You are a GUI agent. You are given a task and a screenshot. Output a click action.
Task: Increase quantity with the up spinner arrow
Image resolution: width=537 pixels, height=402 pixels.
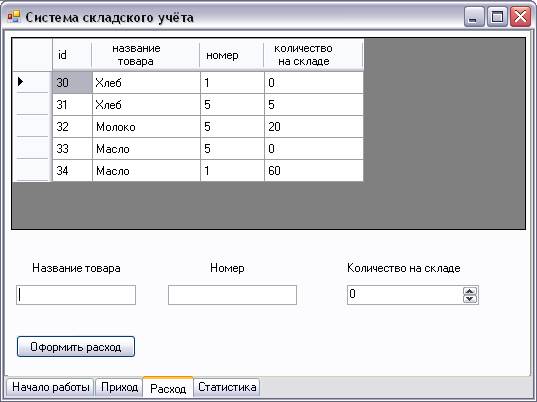click(x=470, y=291)
